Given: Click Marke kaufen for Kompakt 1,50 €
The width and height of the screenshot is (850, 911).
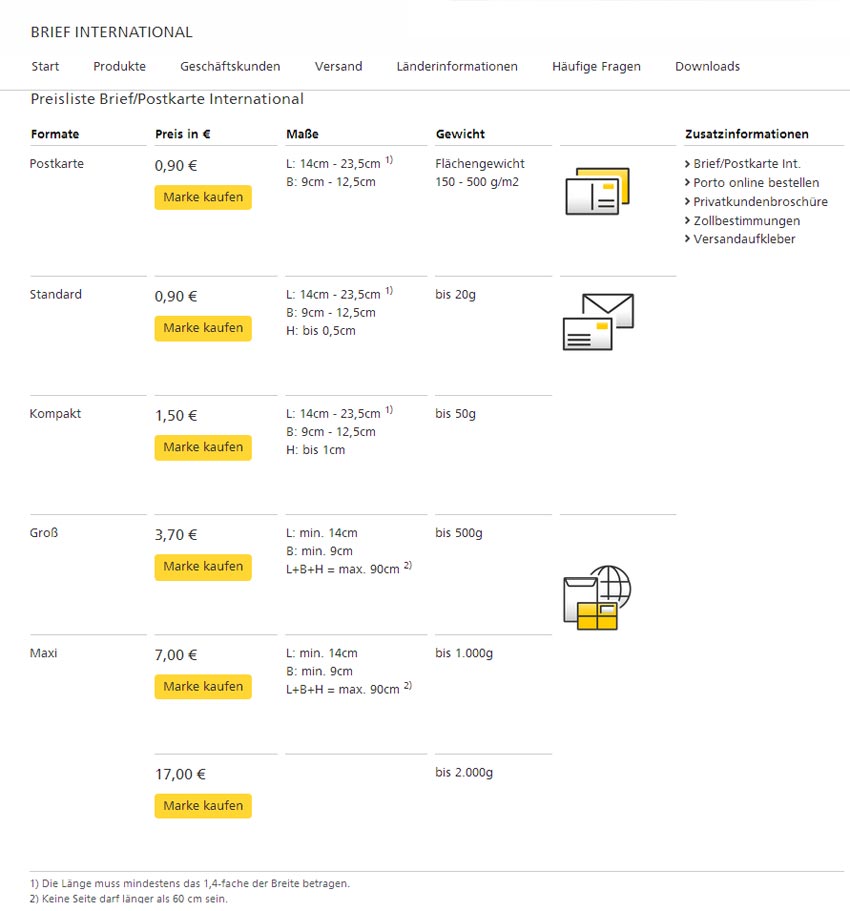Looking at the screenshot, I should (x=203, y=447).
